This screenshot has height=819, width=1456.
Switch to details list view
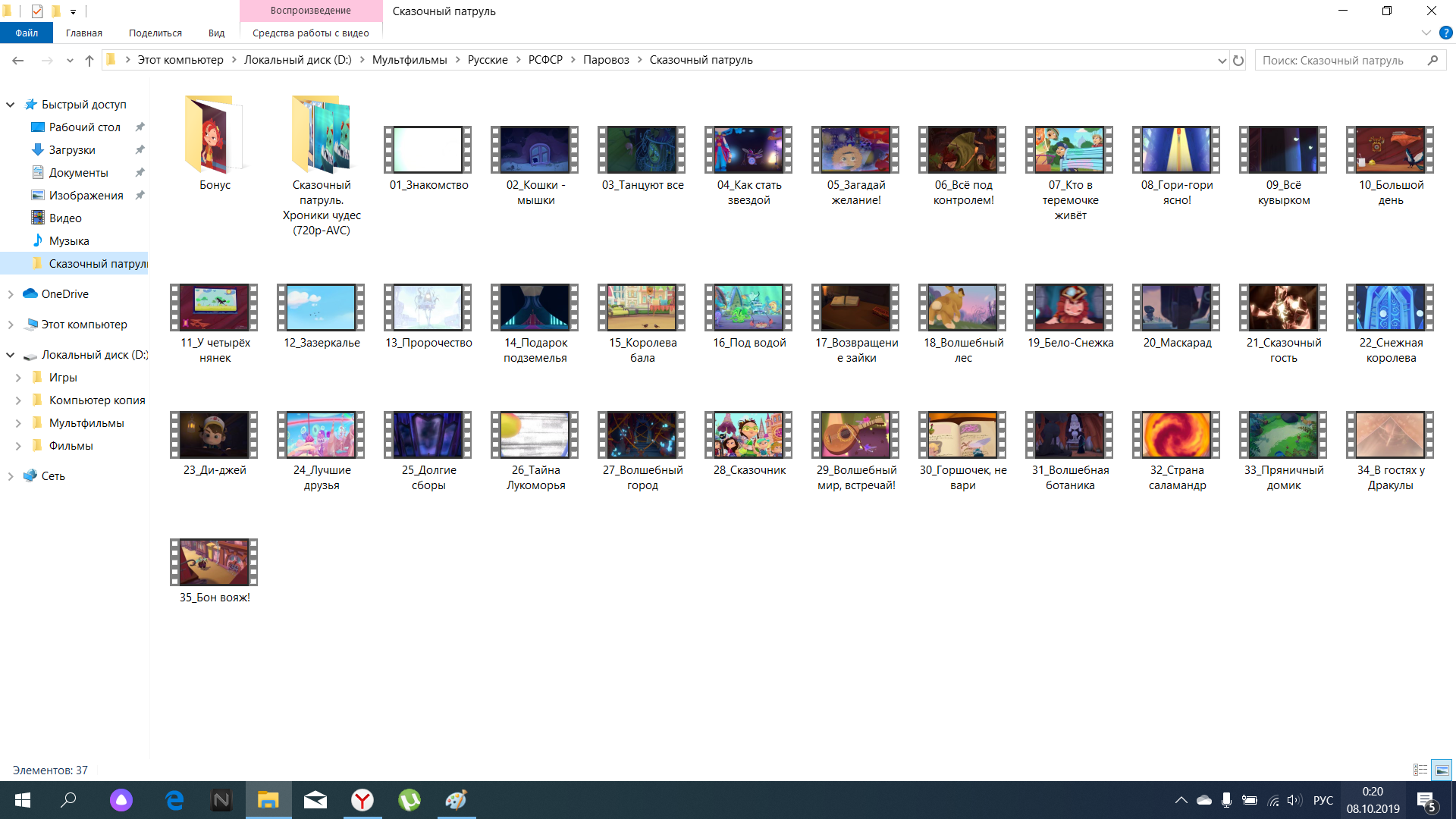coord(1420,770)
